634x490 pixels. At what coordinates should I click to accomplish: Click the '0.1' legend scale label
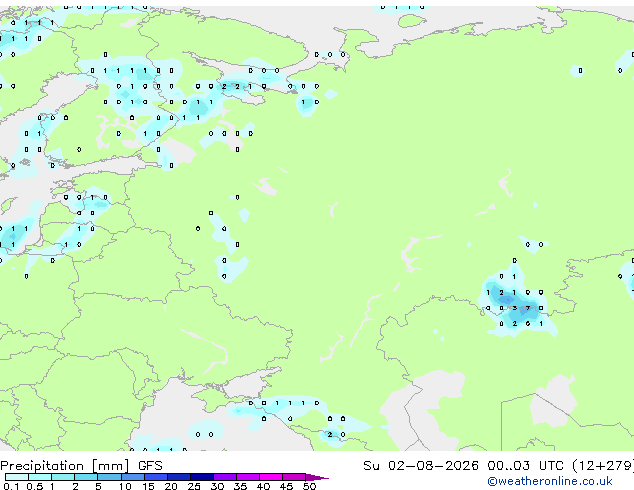tap(11, 486)
